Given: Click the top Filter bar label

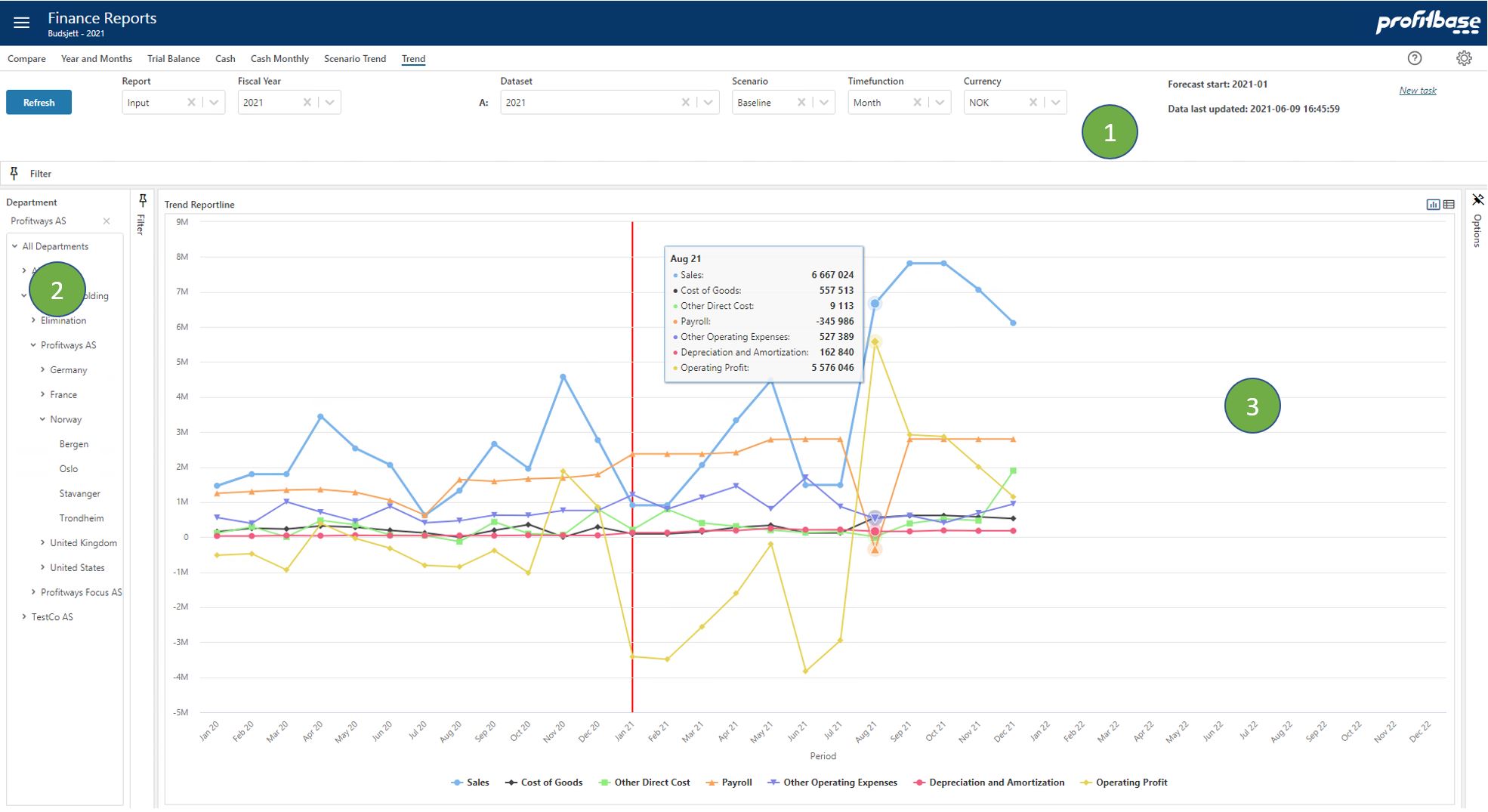Looking at the screenshot, I should pyautogui.click(x=41, y=174).
